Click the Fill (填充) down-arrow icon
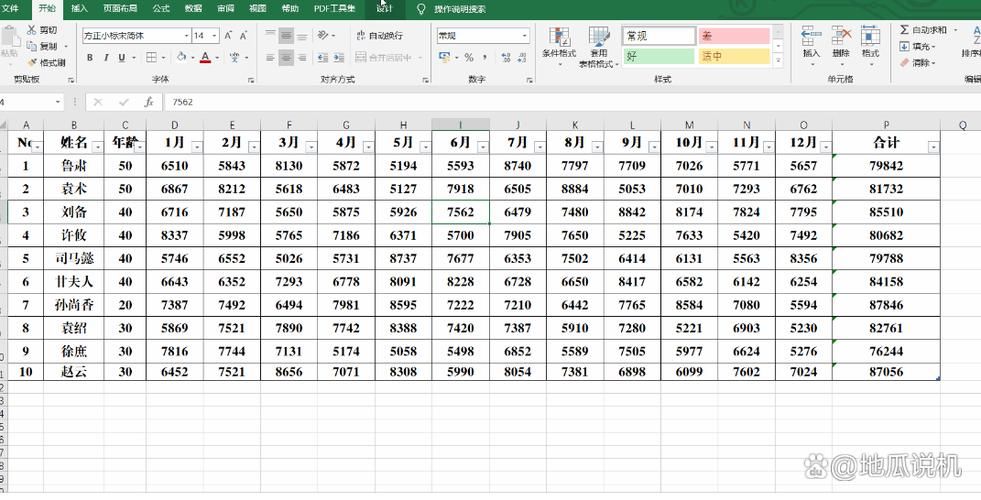The width and height of the screenshot is (981, 500). point(904,46)
